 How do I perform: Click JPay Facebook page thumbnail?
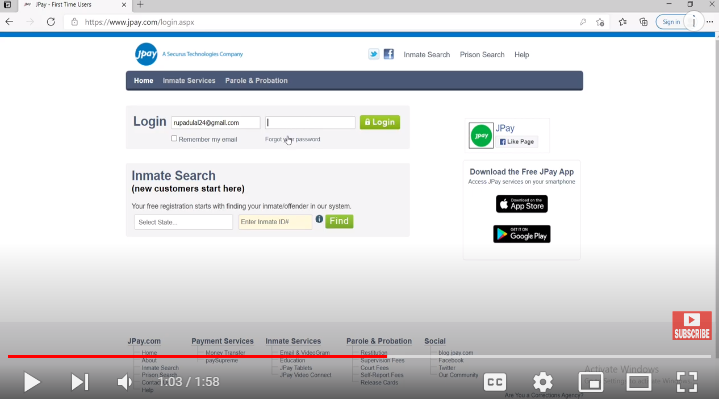click(481, 135)
